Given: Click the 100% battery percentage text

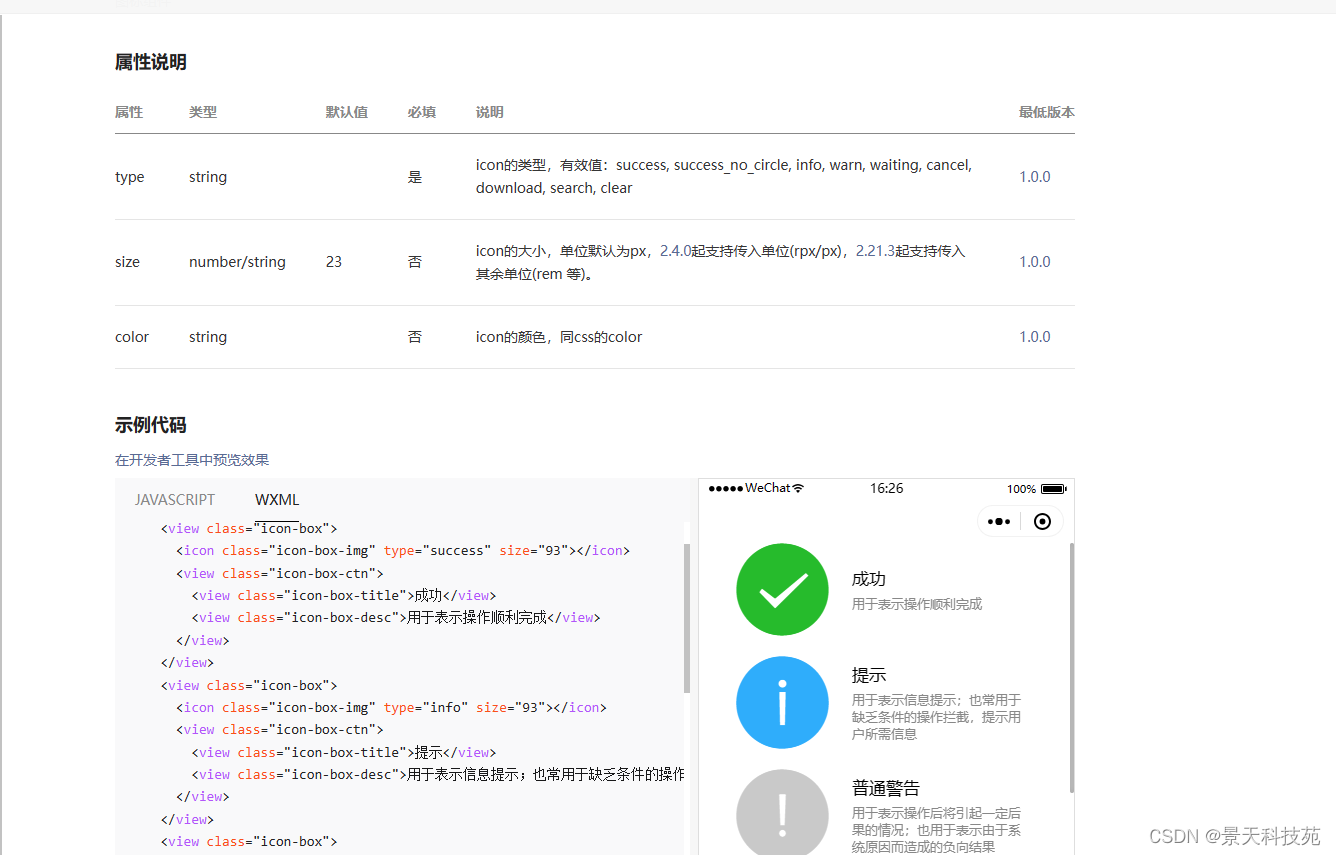Looking at the screenshot, I should [1021, 489].
